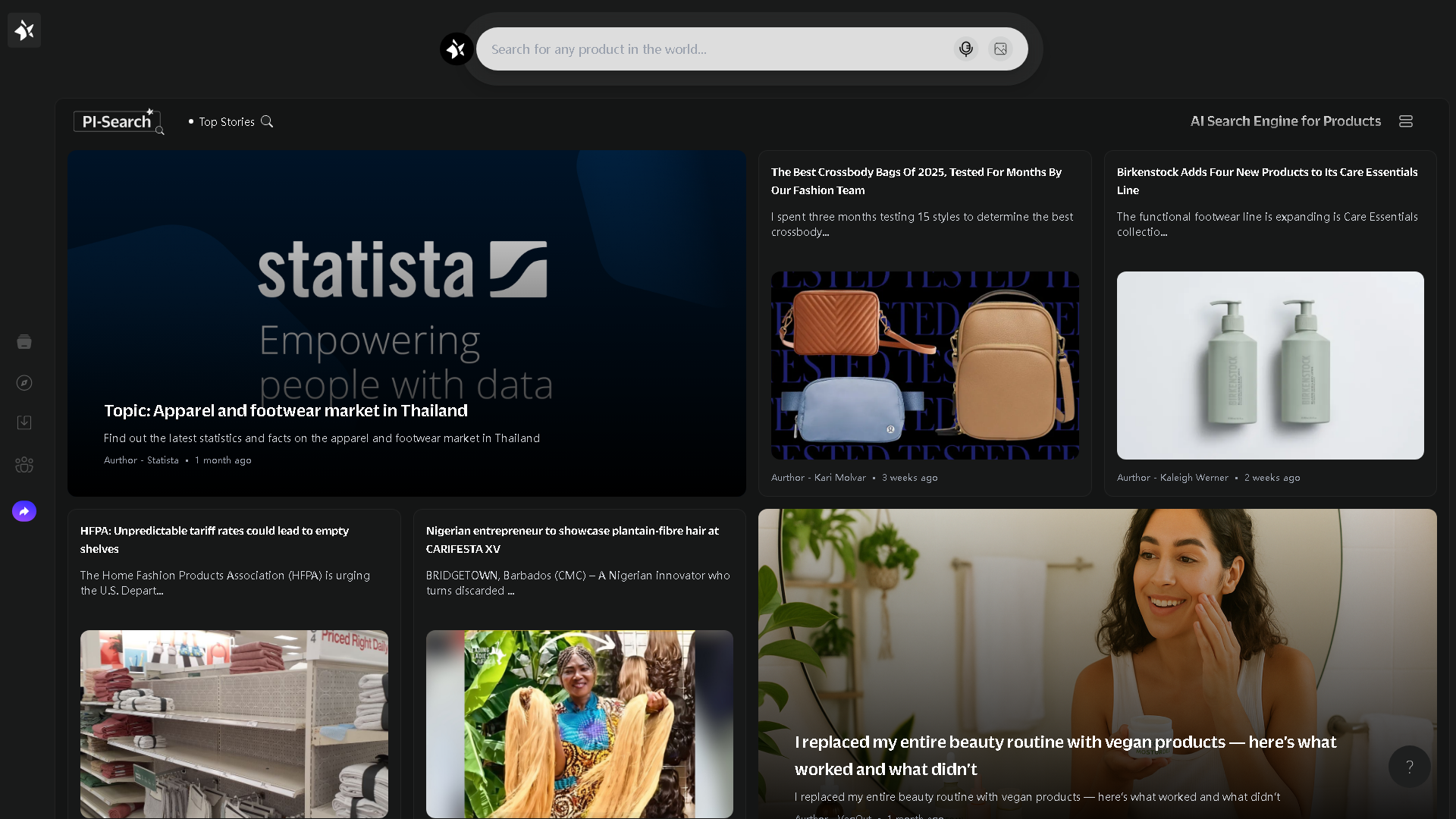Click the round logo beside search bar
Image resolution: width=1456 pixels, height=819 pixels.
click(457, 49)
